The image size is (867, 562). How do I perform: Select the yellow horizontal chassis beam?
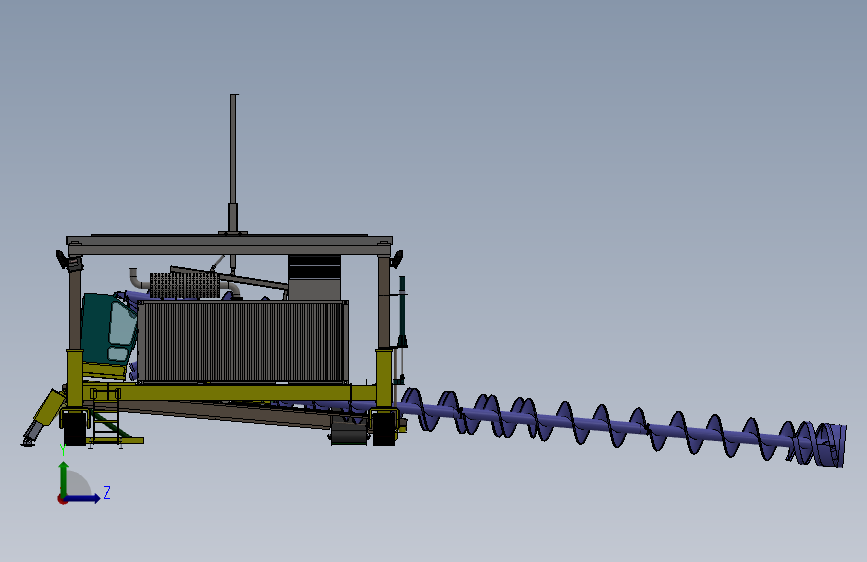(229, 393)
